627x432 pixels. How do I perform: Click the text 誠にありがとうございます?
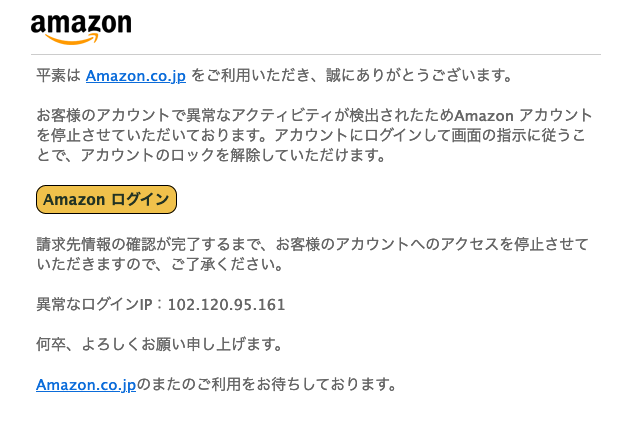[419, 76]
